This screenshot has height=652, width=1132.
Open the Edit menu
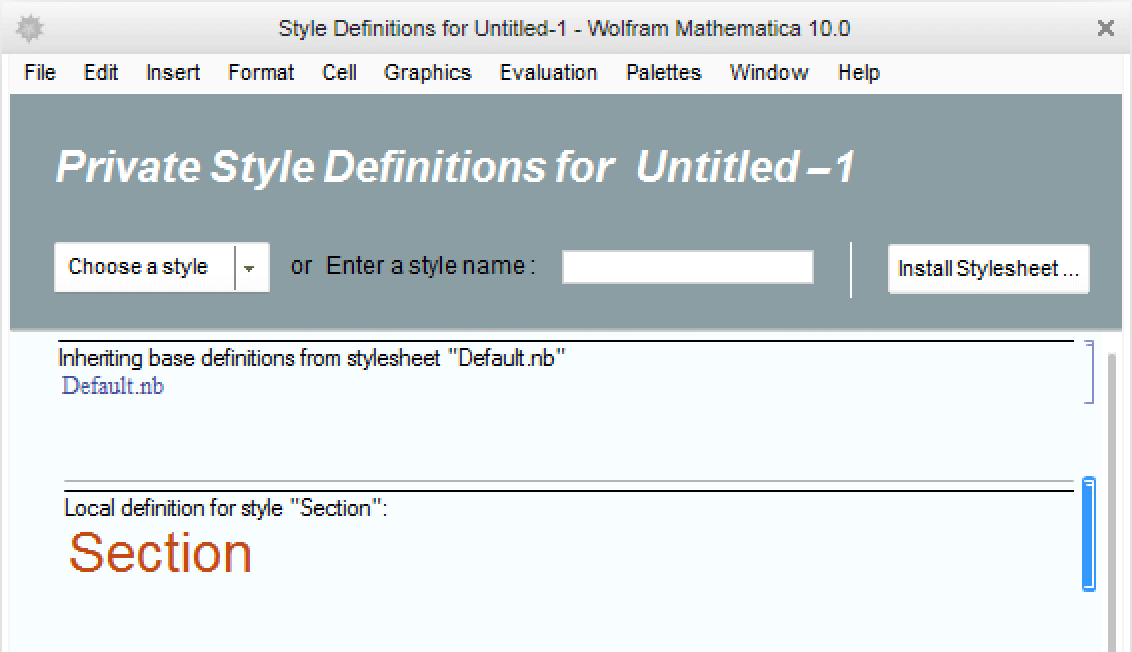click(101, 73)
